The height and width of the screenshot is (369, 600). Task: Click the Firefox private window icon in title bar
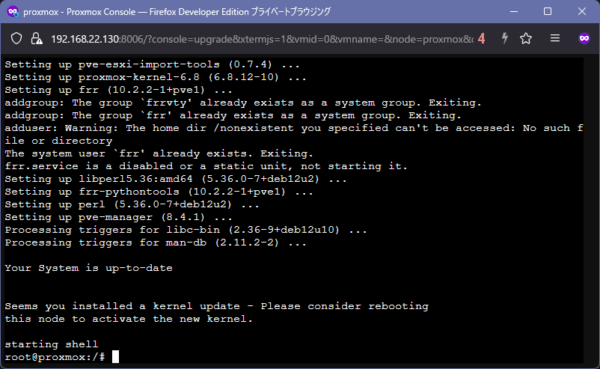13,11
